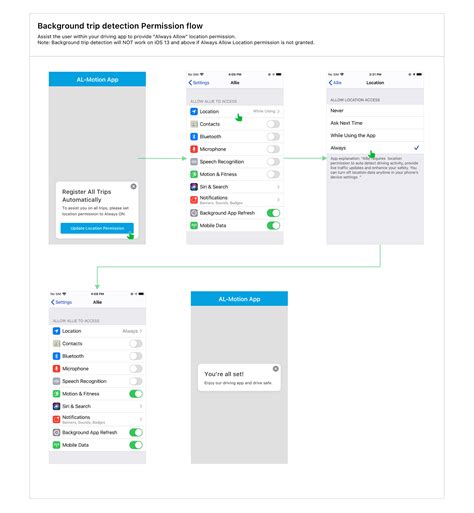Tap Bluetooth icon on screen showing Location While Using
This screenshot has width=474, height=513.
point(194,137)
